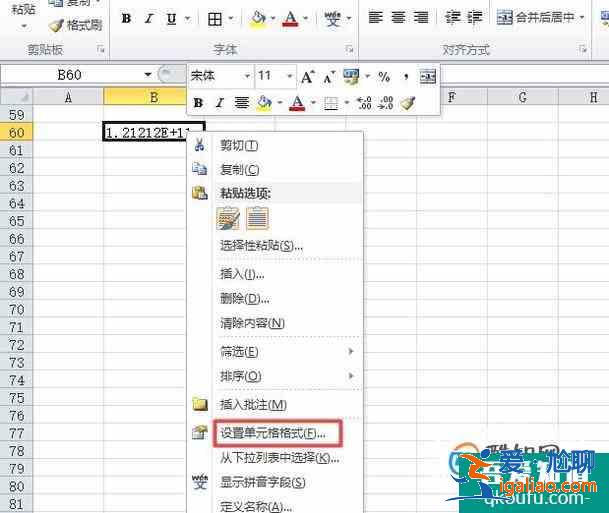Decrease font size in mini toolbar

[x=329, y=77]
